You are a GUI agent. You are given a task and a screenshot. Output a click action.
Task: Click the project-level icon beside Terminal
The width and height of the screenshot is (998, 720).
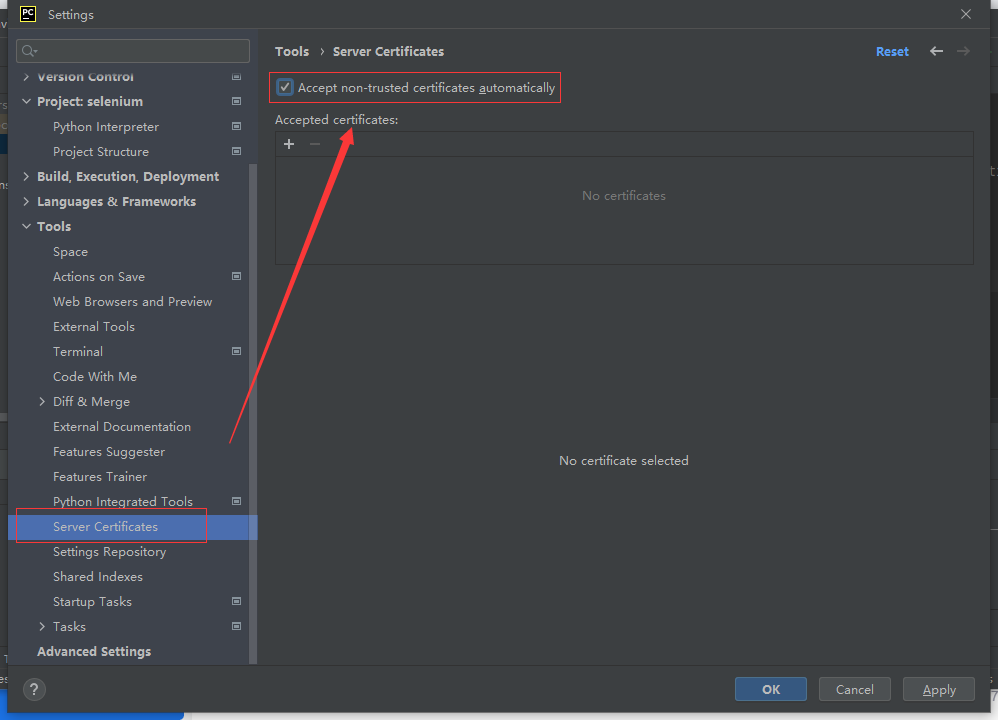click(236, 352)
